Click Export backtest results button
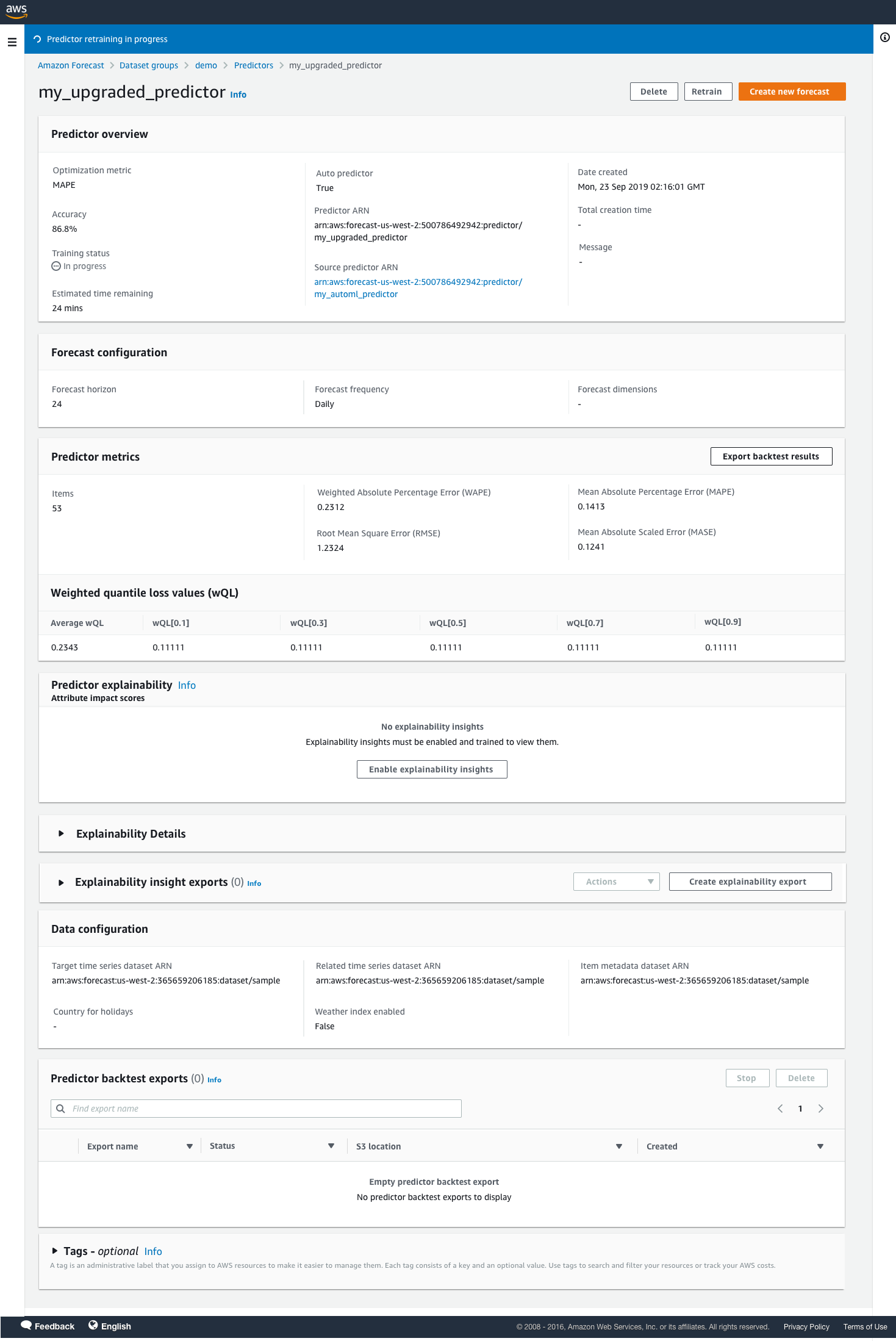 coord(771,456)
